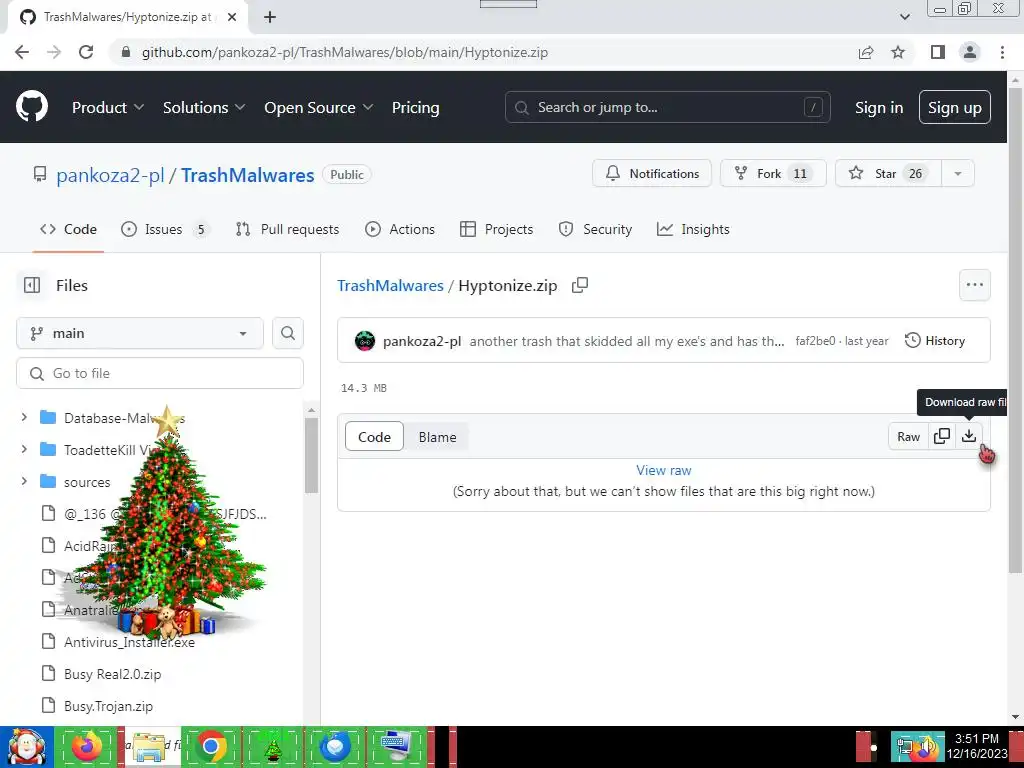
Task: Open the Insights tab
Action: (x=693, y=229)
